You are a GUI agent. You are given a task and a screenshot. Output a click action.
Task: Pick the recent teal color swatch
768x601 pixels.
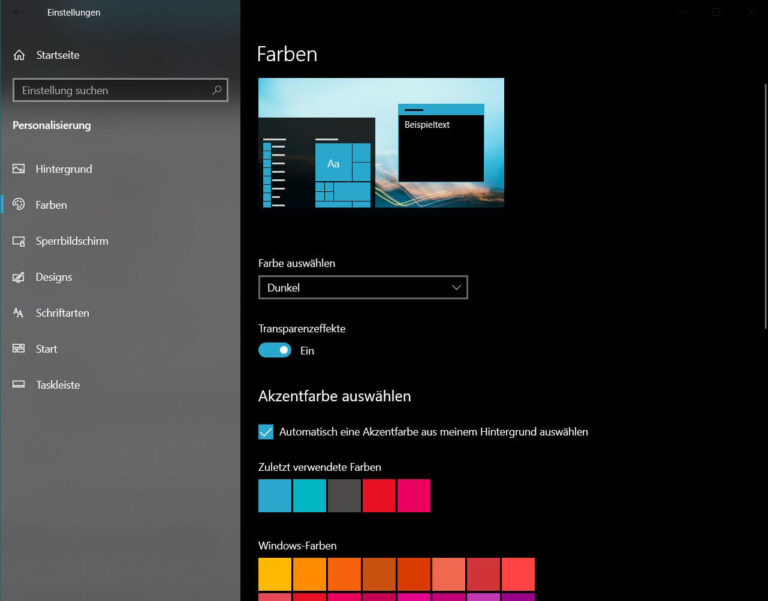click(x=310, y=496)
